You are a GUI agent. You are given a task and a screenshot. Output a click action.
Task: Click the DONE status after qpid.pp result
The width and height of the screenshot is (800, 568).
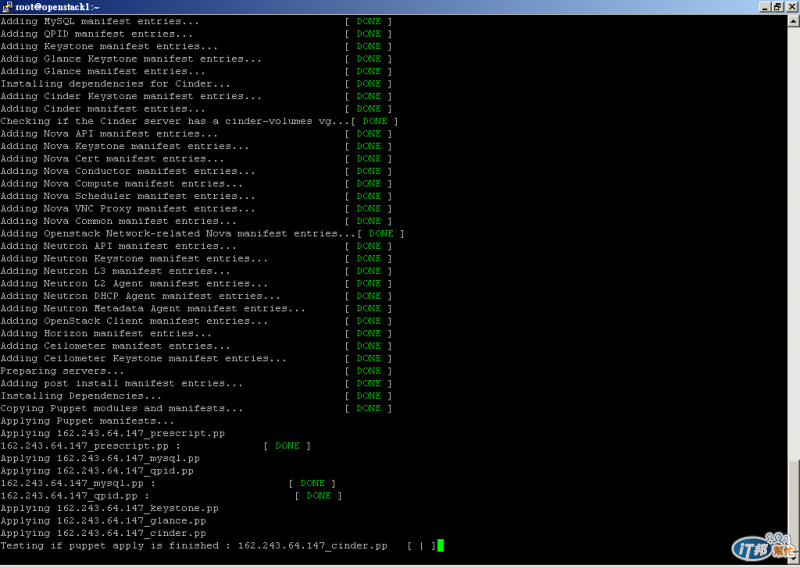pyautogui.click(x=318, y=496)
